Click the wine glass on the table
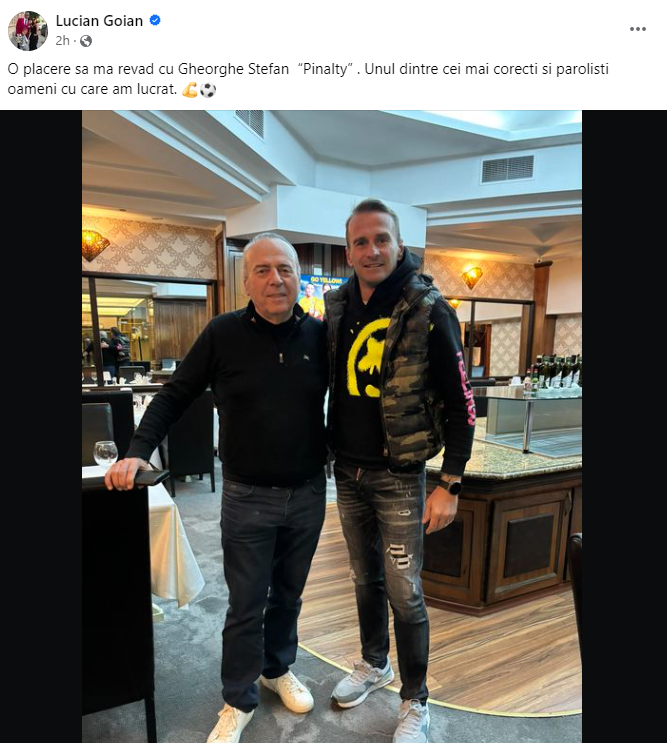This screenshot has width=667, height=743. [x=105, y=454]
